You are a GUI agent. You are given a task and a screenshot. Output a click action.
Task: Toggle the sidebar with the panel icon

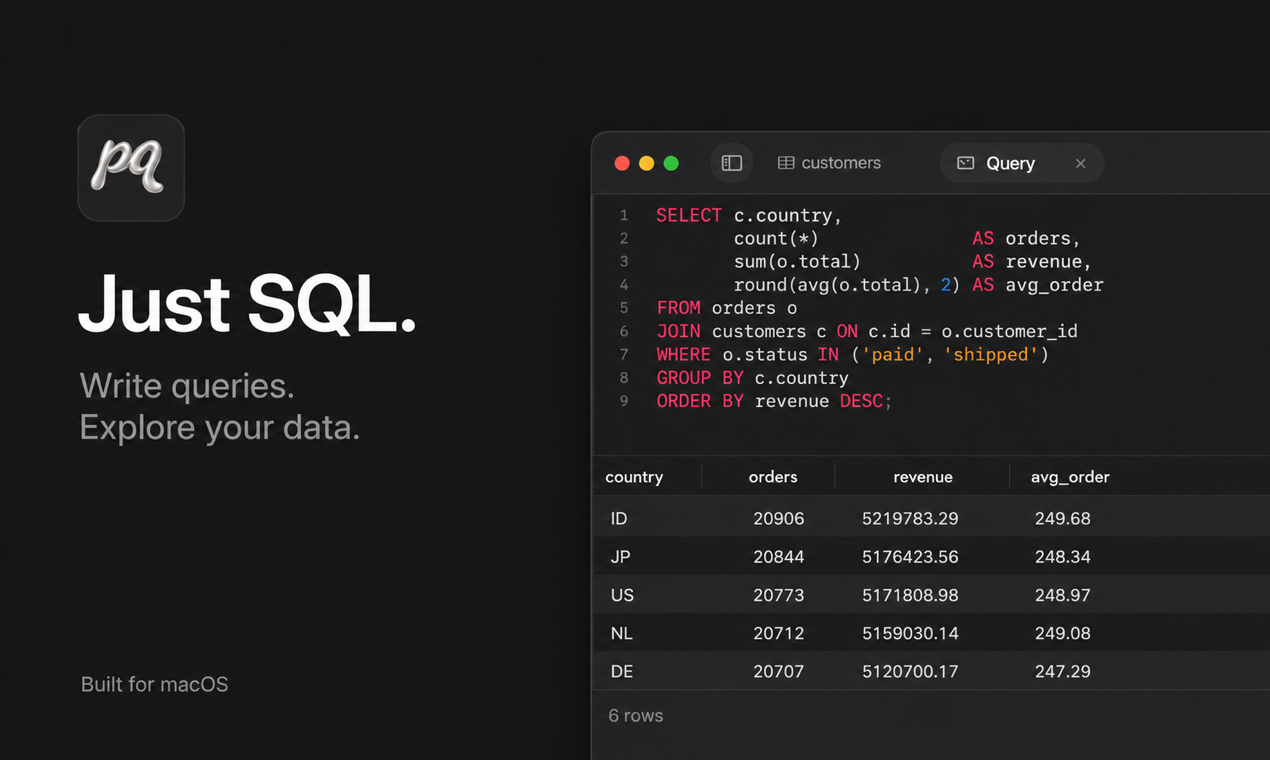click(732, 163)
